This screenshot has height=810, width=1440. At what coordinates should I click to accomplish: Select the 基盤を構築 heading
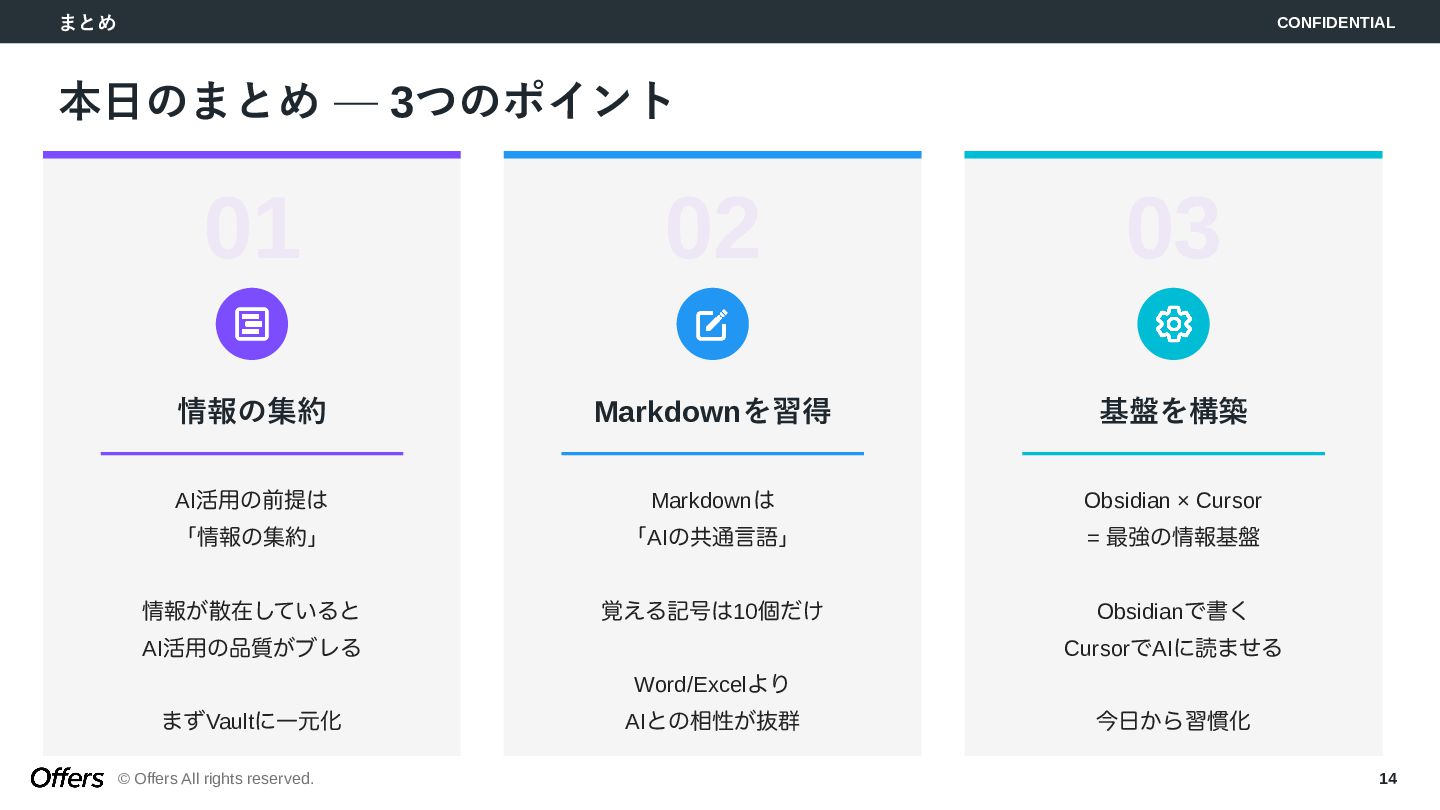1173,411
